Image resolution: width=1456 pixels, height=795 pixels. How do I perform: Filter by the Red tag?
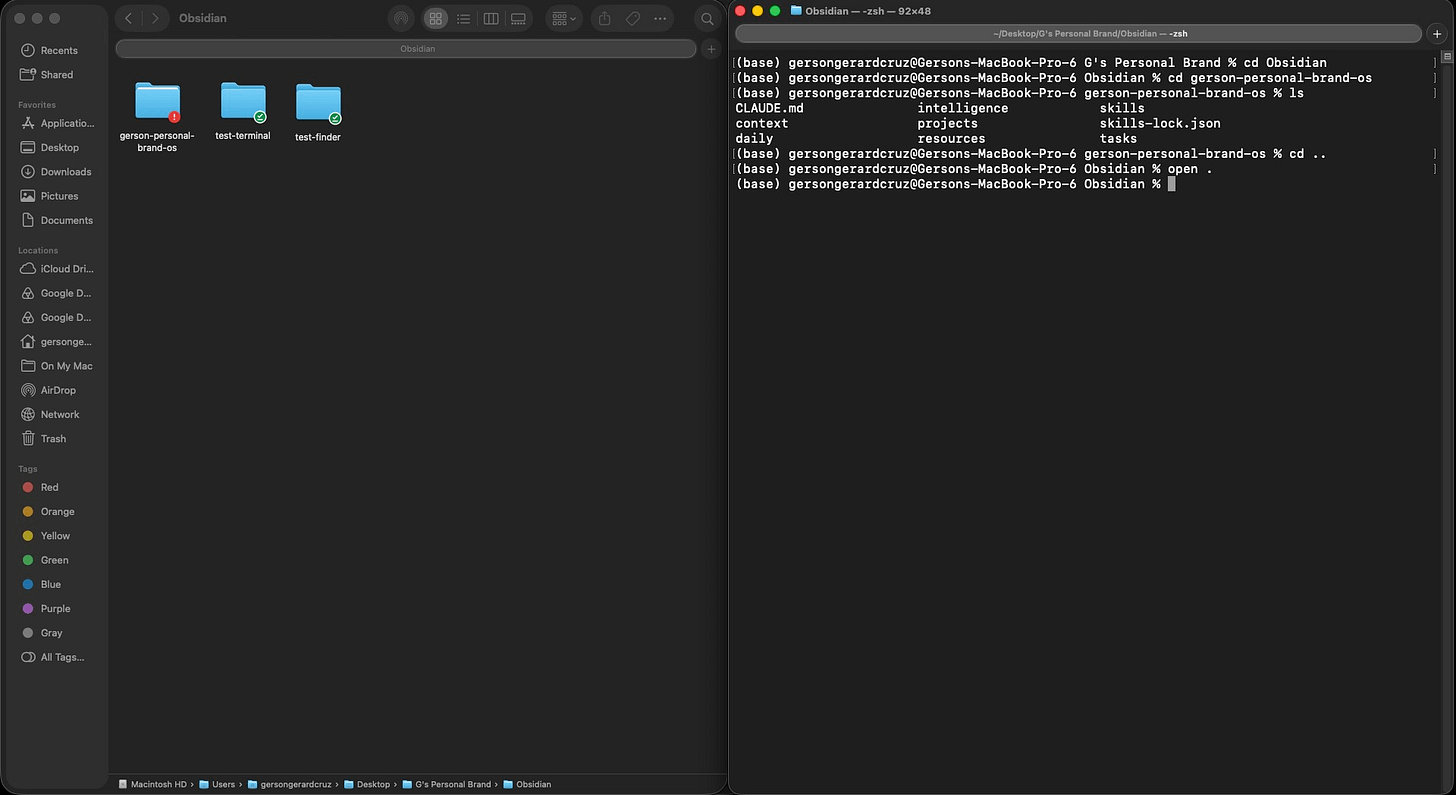pyautogui.click(x=41, y=487)
